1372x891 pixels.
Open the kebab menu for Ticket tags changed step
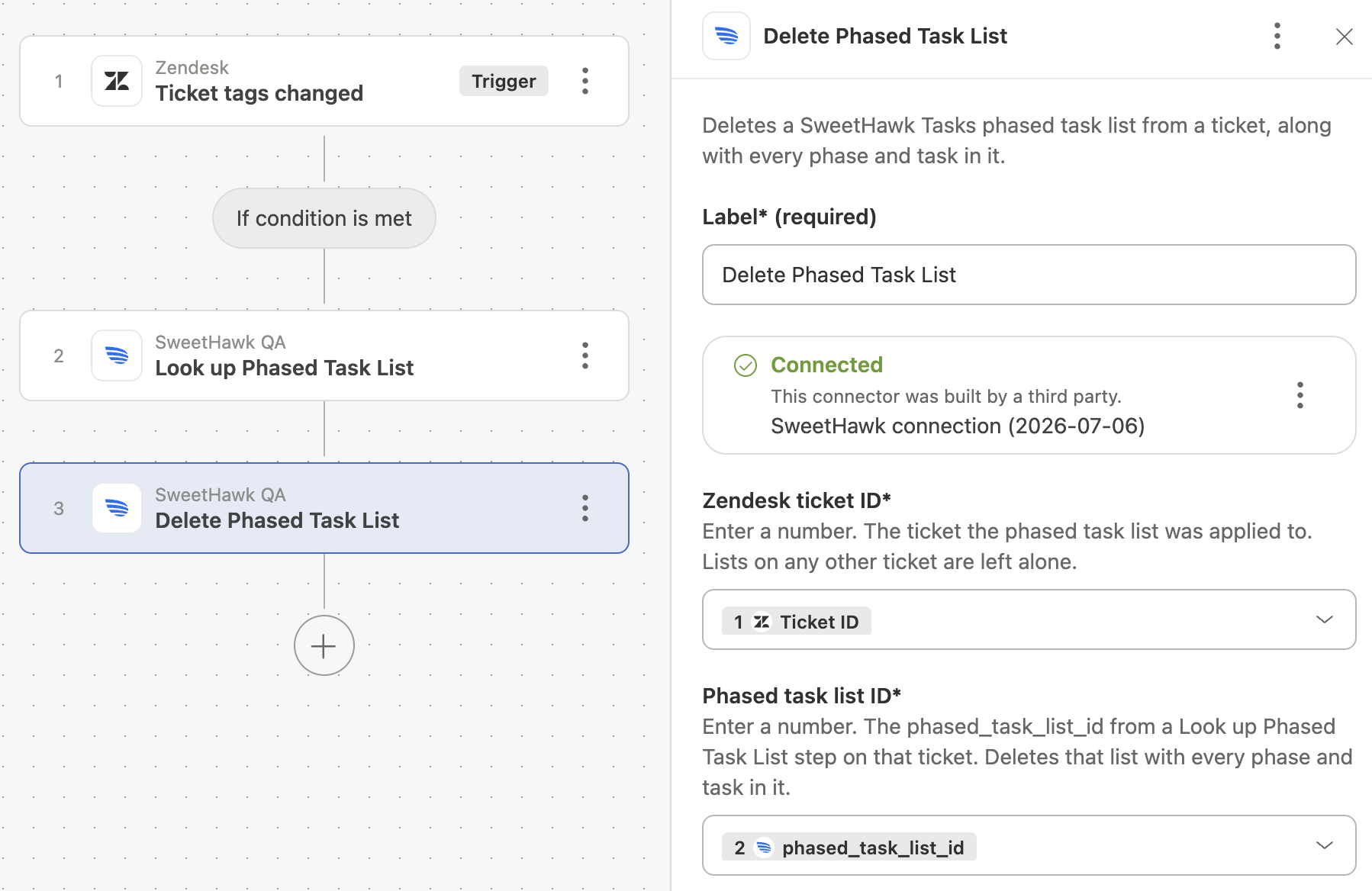(585, 81)
